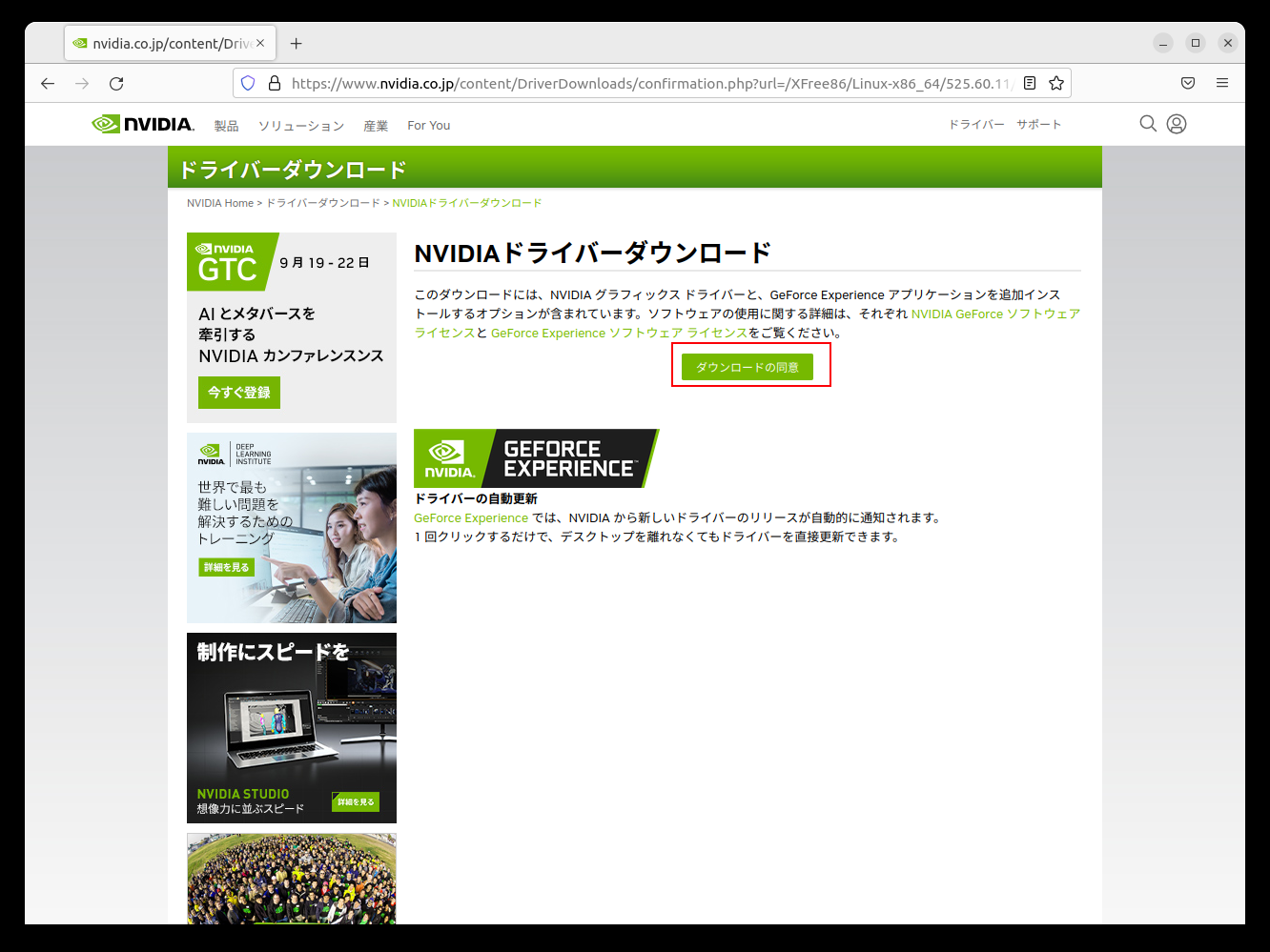Viewport: 1270px width, 952px height.
Task: Open the crowd group photo banner
Action: 292,879
